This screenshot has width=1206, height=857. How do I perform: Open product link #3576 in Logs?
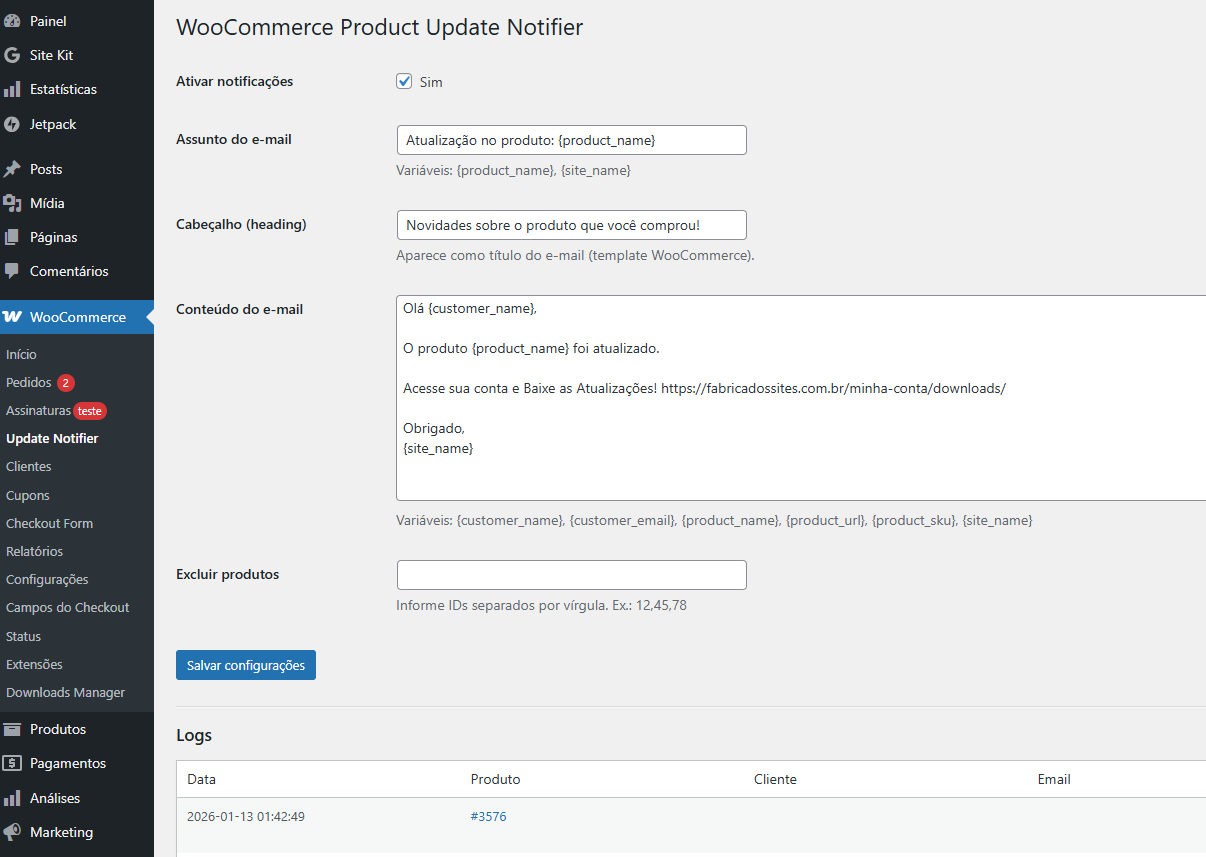pyautogui.click(x=488, y=817)
